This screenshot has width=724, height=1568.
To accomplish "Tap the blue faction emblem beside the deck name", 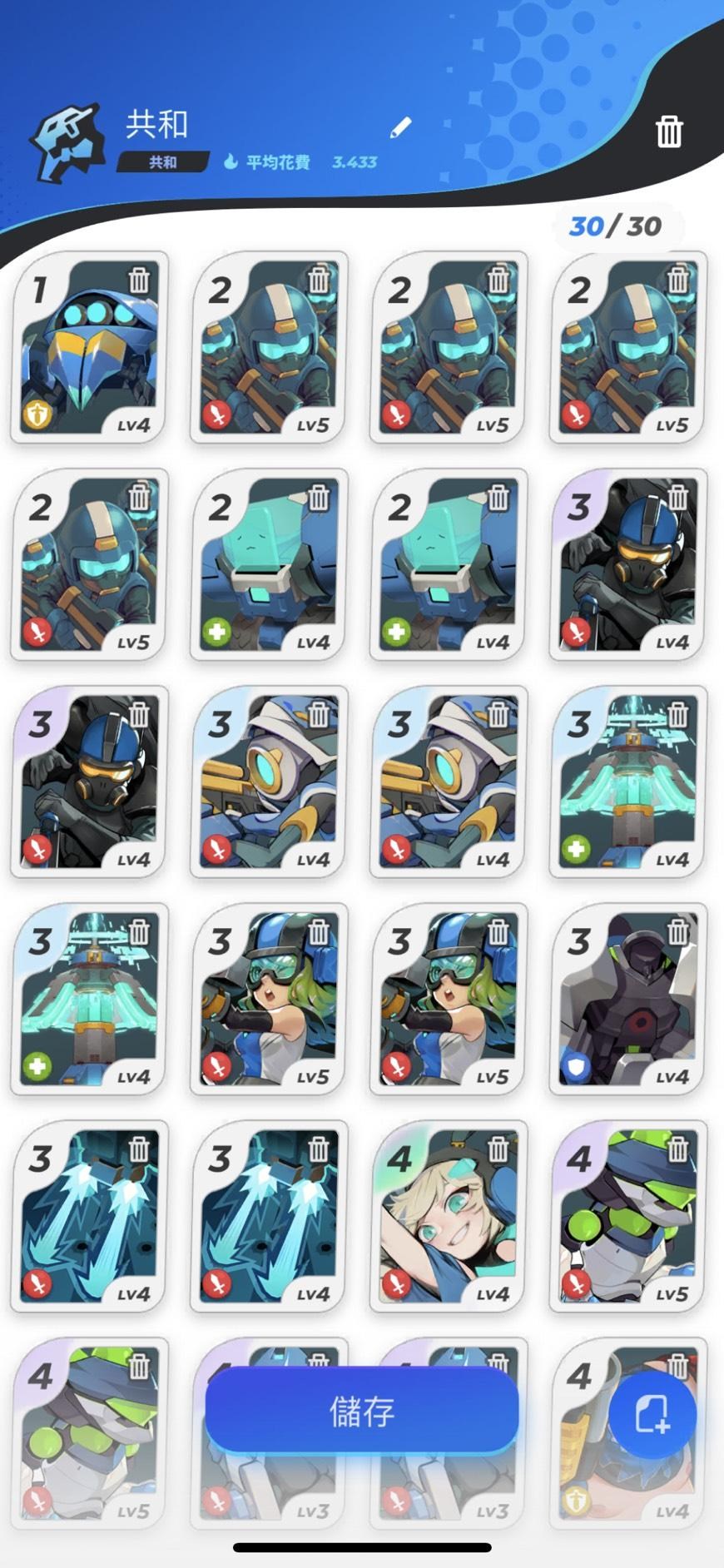I will pos(68,142).
